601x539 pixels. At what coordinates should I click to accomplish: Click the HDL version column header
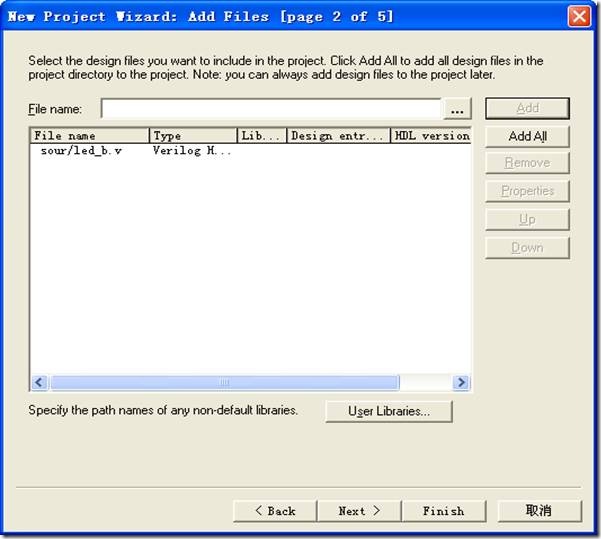point(430,135)
